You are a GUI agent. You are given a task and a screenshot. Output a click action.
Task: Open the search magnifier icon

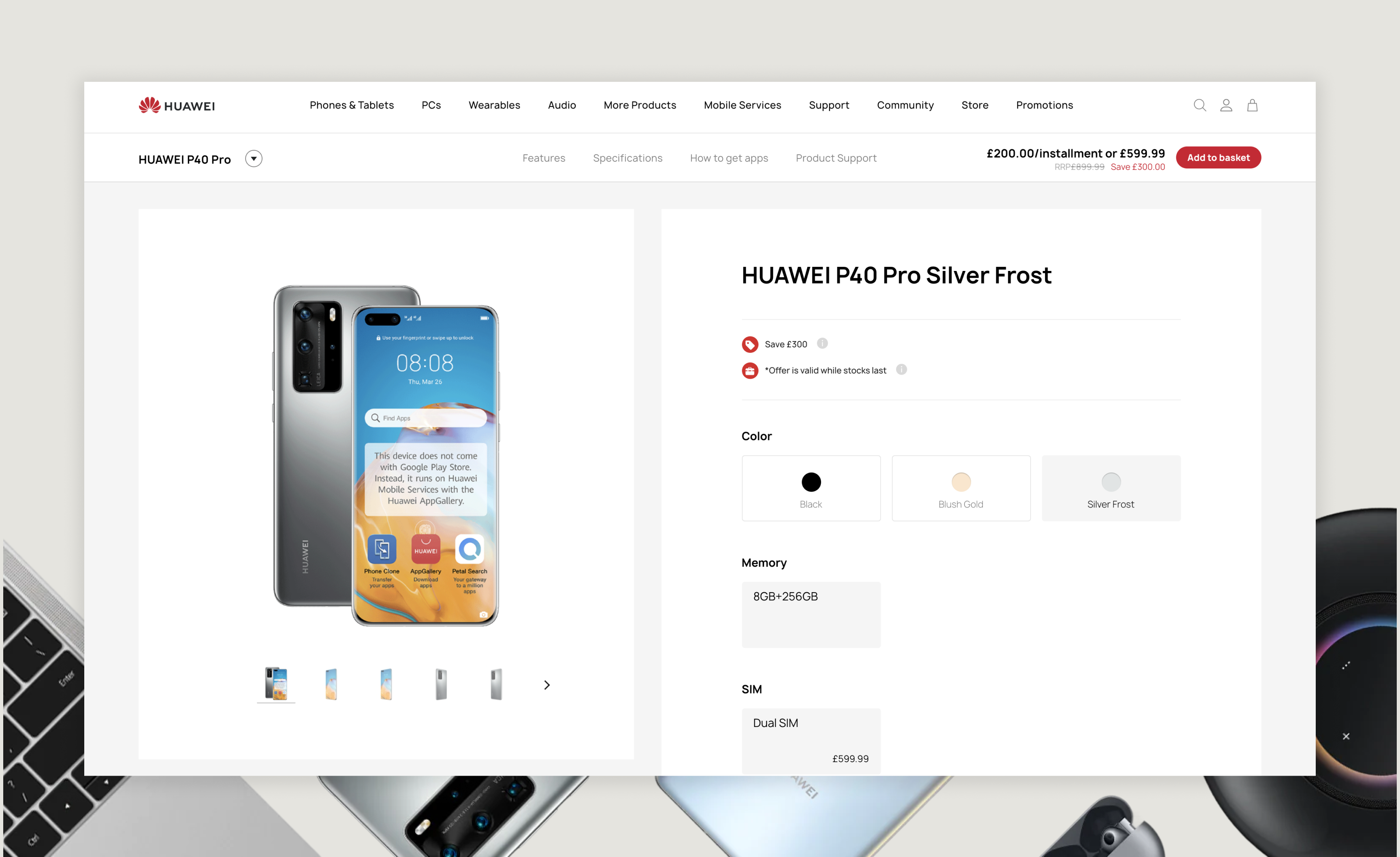pyautogui.click(x=1199, y=105)
